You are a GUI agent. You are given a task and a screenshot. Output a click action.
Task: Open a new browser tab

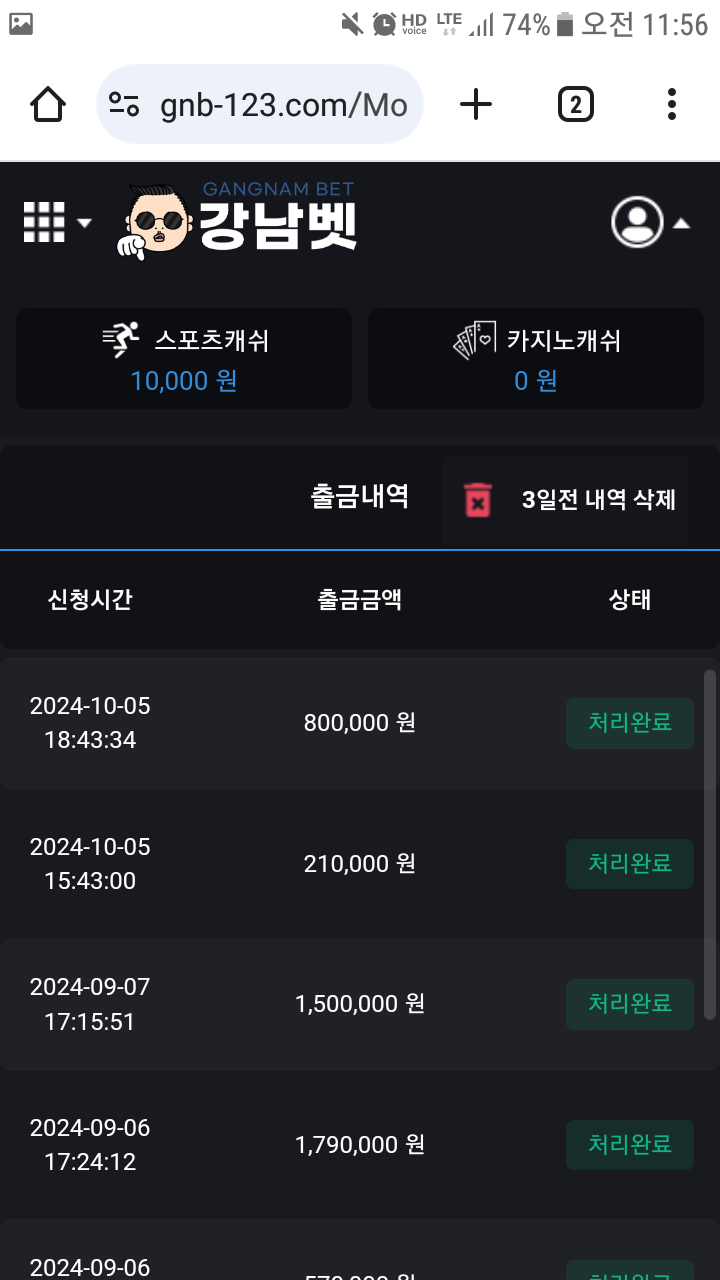pos(476,104)
